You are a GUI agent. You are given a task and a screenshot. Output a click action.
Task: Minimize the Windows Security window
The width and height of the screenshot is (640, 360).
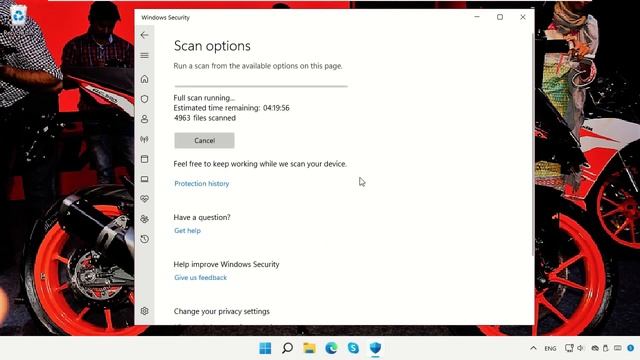coord(477,17)
